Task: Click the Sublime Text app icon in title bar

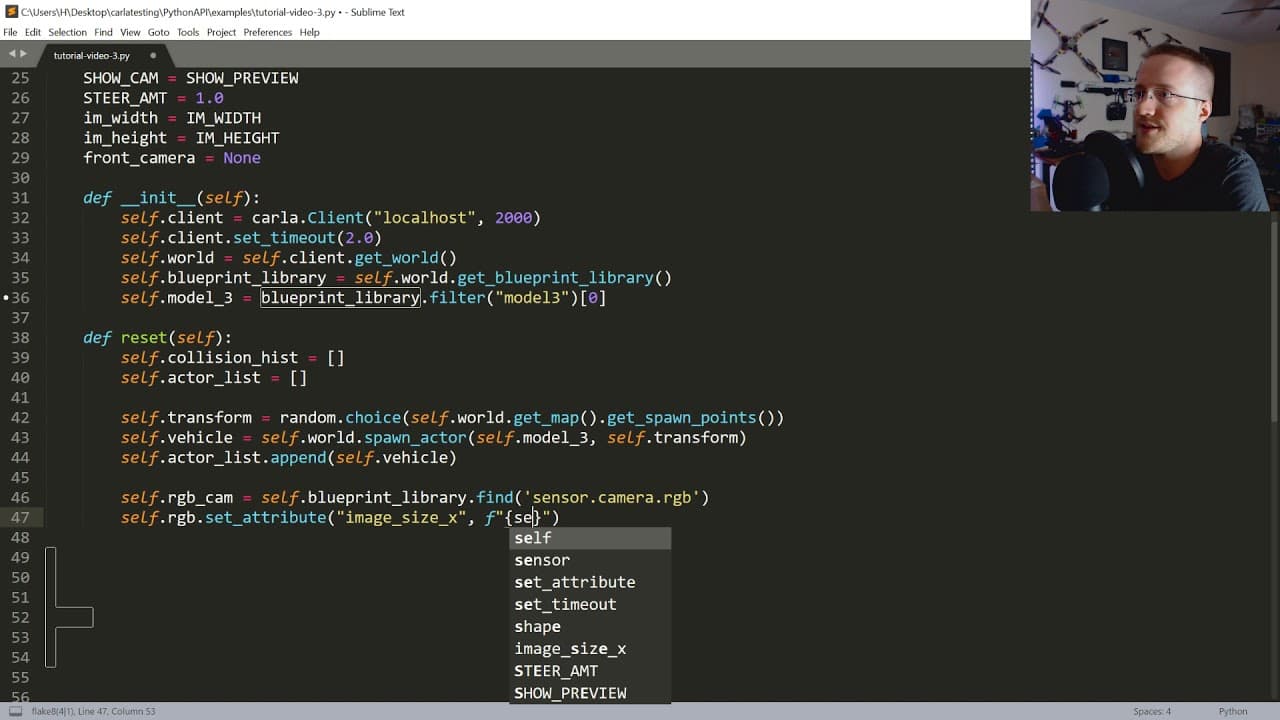Action: coord(9,12)
